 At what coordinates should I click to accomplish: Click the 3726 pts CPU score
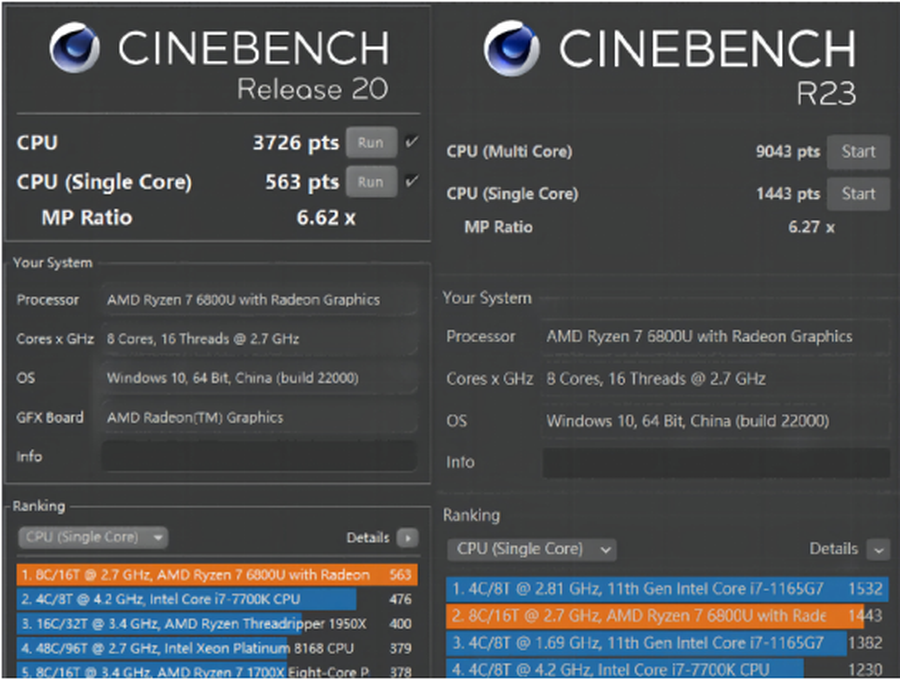(296, 142)
